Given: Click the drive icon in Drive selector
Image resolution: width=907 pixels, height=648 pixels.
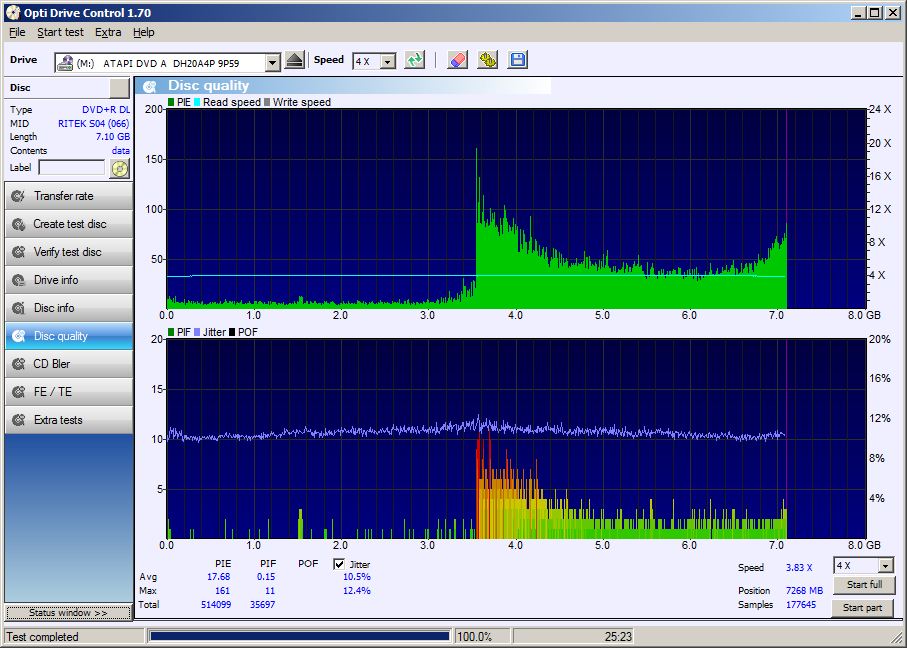Looking at the screenshot, I should [x=65, y=62].
